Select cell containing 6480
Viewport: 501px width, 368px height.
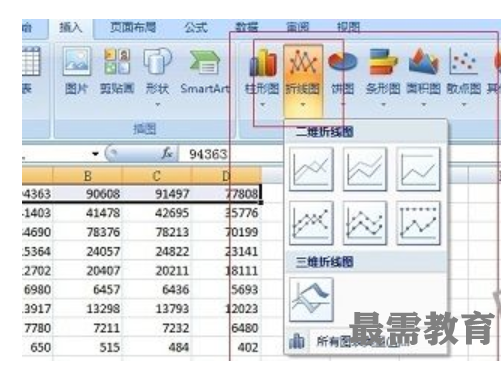pyautogui.click(x=226, y=328)
